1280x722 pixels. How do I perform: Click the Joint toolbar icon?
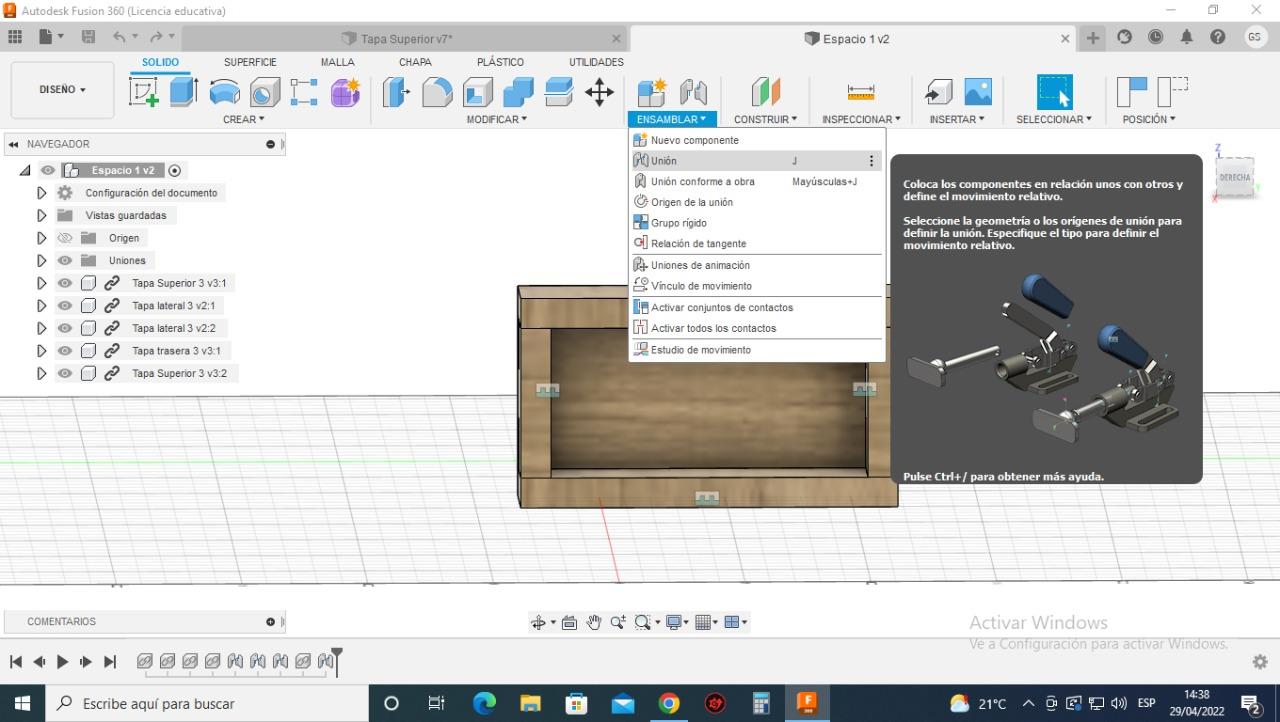pos(693,92)
